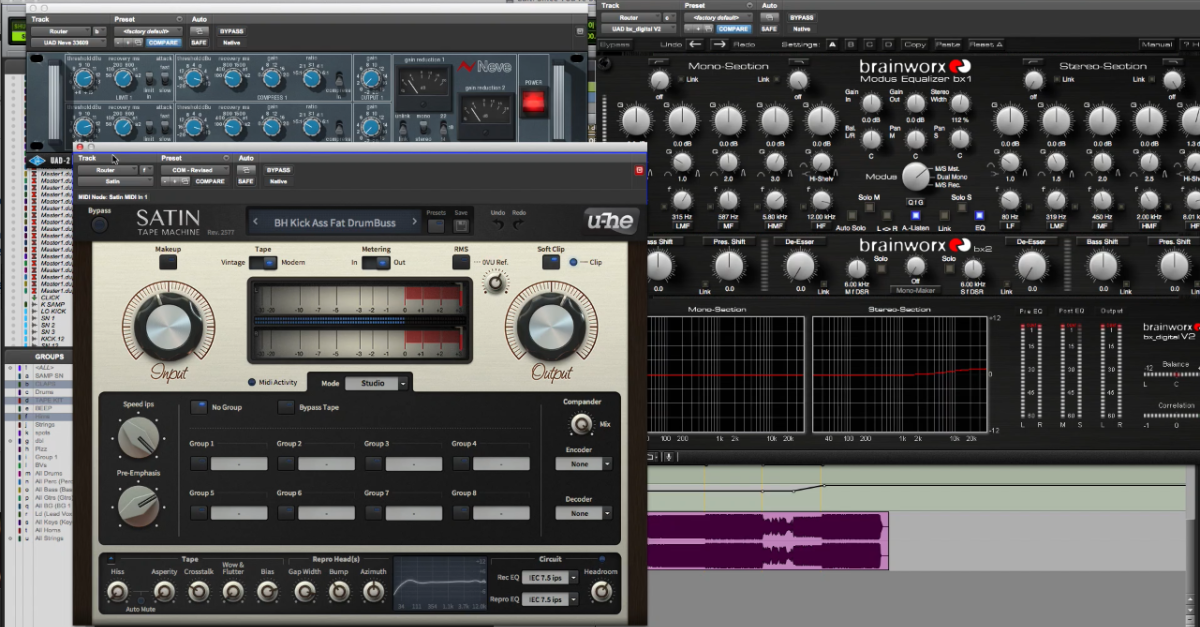
Task: Open Satin's Presets browser icon
Action: point(437,224)
